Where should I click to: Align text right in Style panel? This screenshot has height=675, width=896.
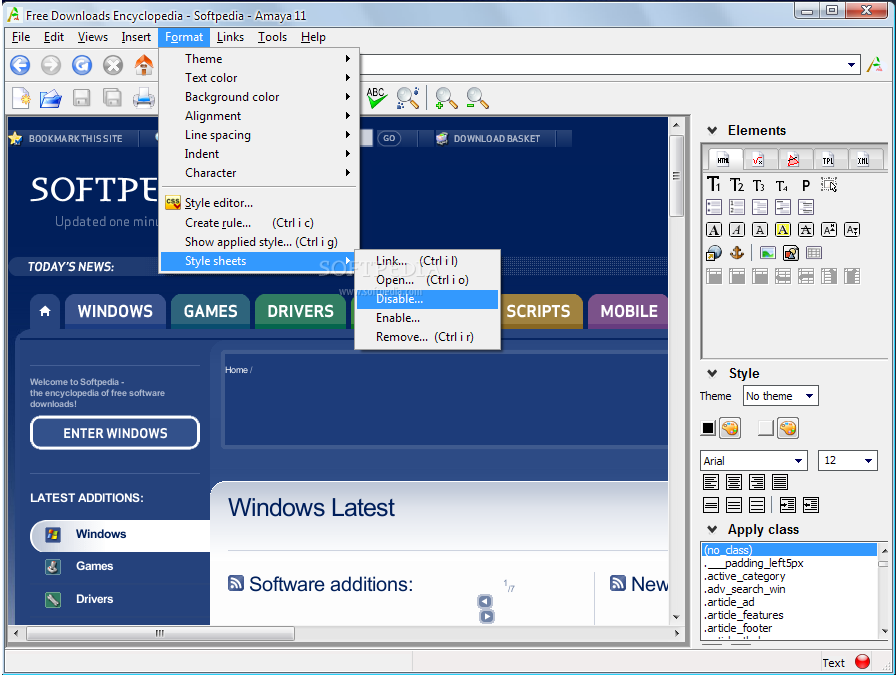pyautogui.click(x=757, y=482)
